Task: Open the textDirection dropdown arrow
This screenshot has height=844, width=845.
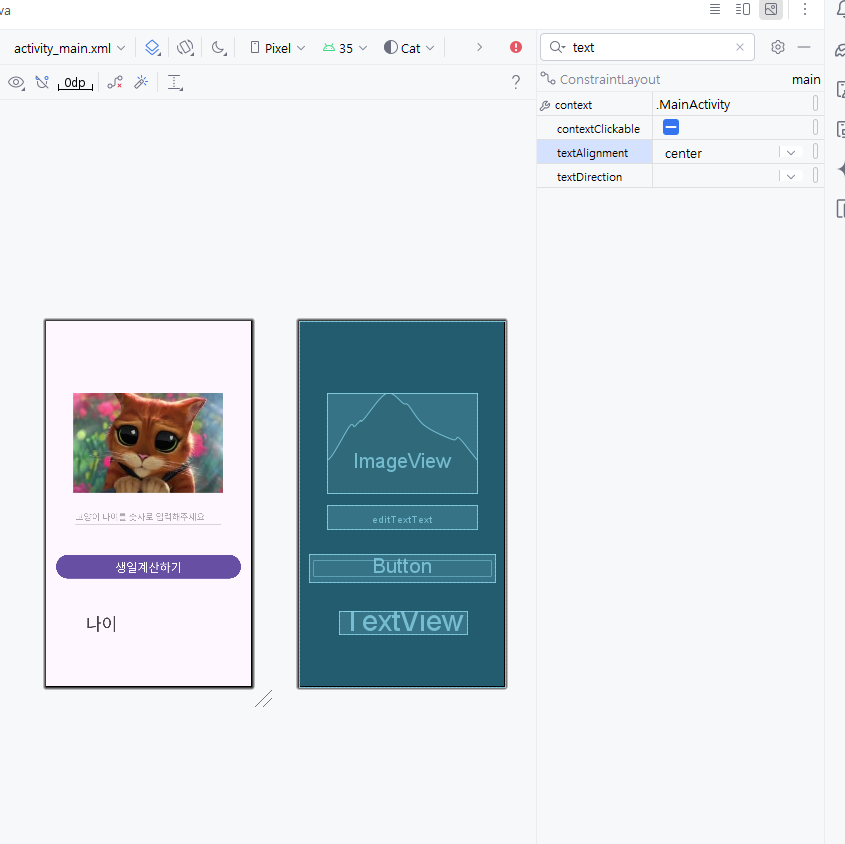Action: coord(791,177)
